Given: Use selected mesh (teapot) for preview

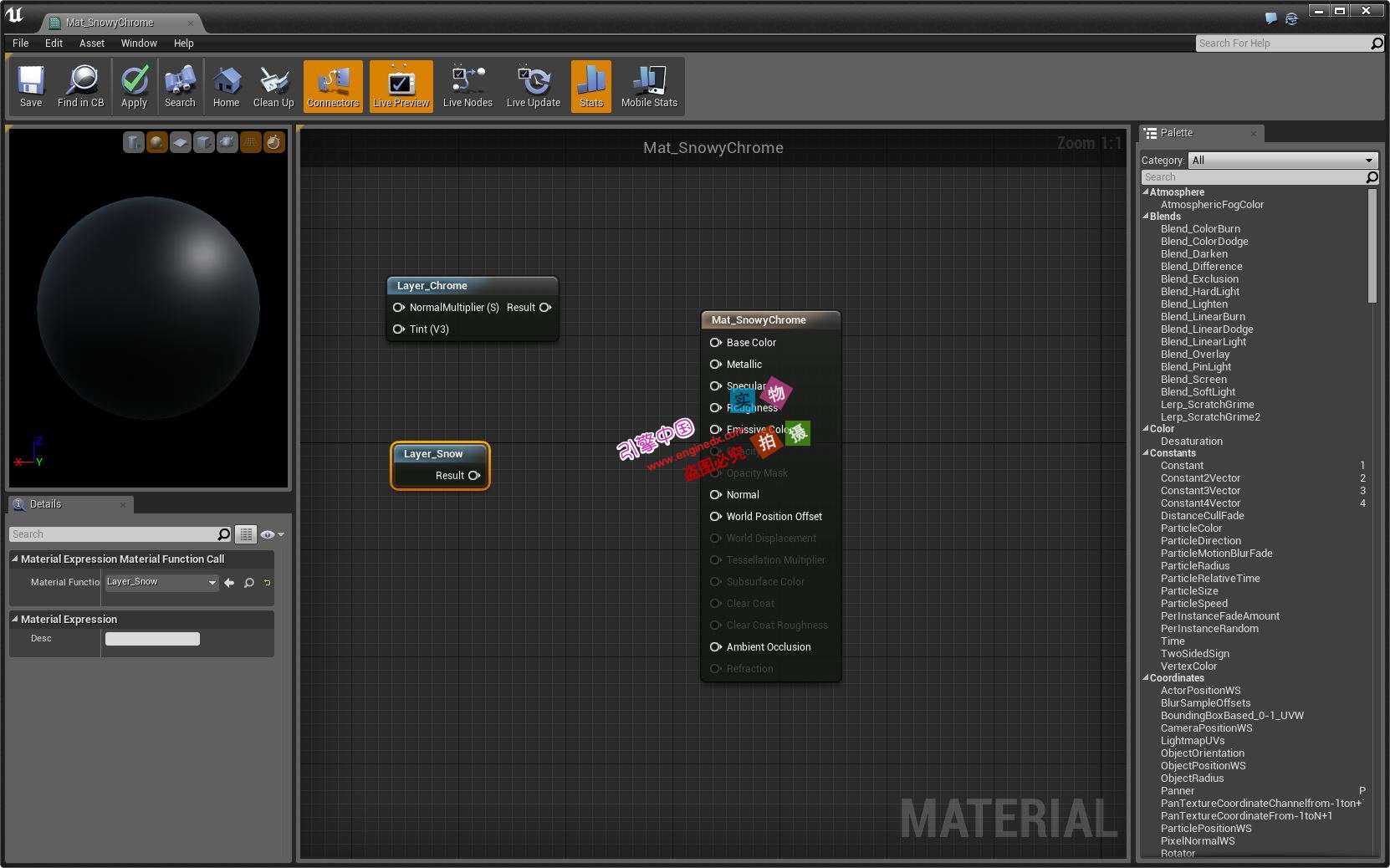Looking at the screenshot, I should coord(227,143).
